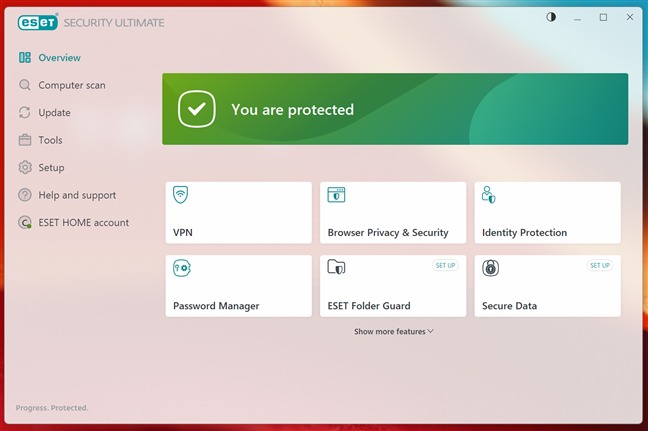
Task: Click the Secure Data padlock icon
Action: click(x=491, y=268)
